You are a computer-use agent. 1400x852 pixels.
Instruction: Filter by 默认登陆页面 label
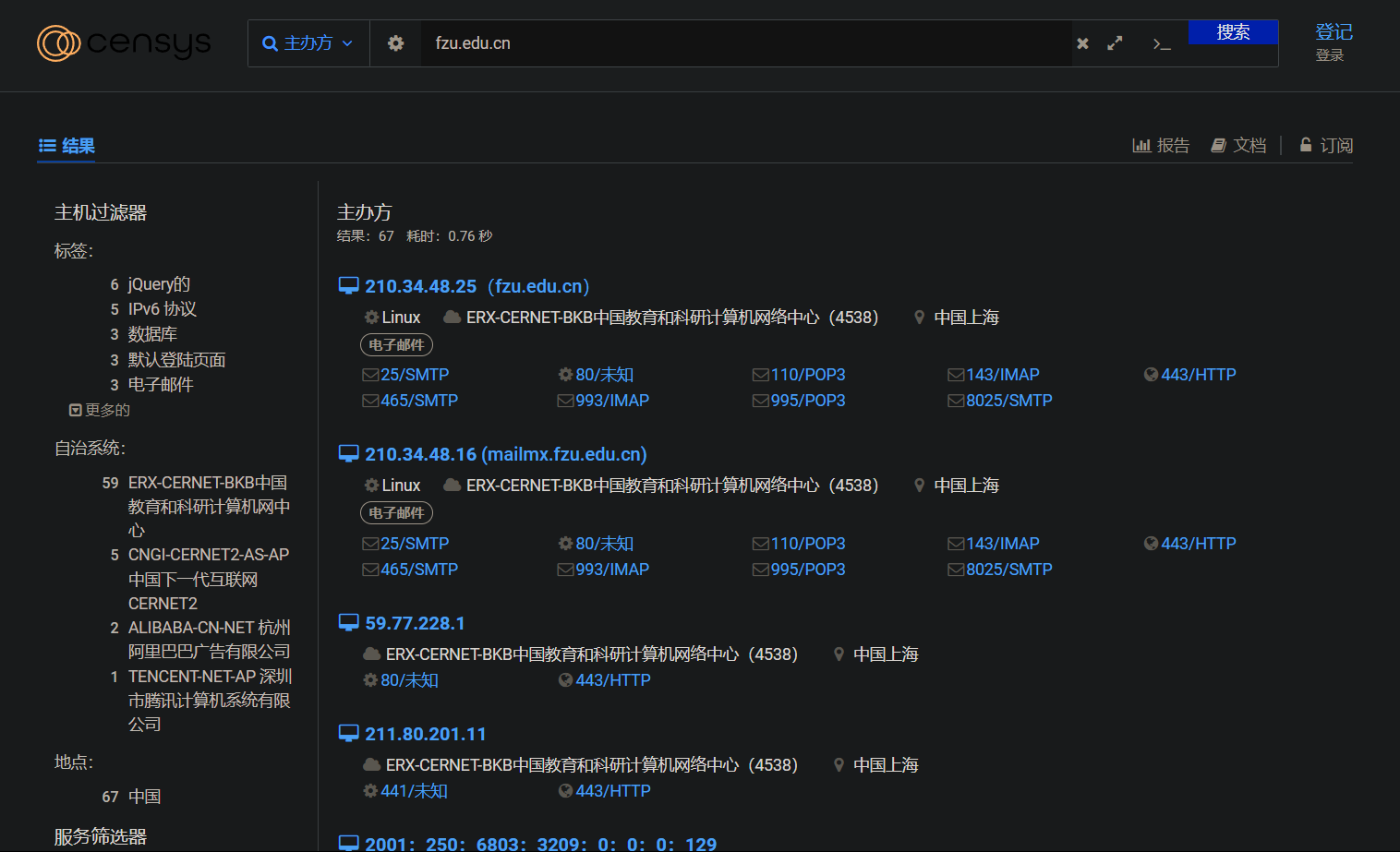(176, 360)
